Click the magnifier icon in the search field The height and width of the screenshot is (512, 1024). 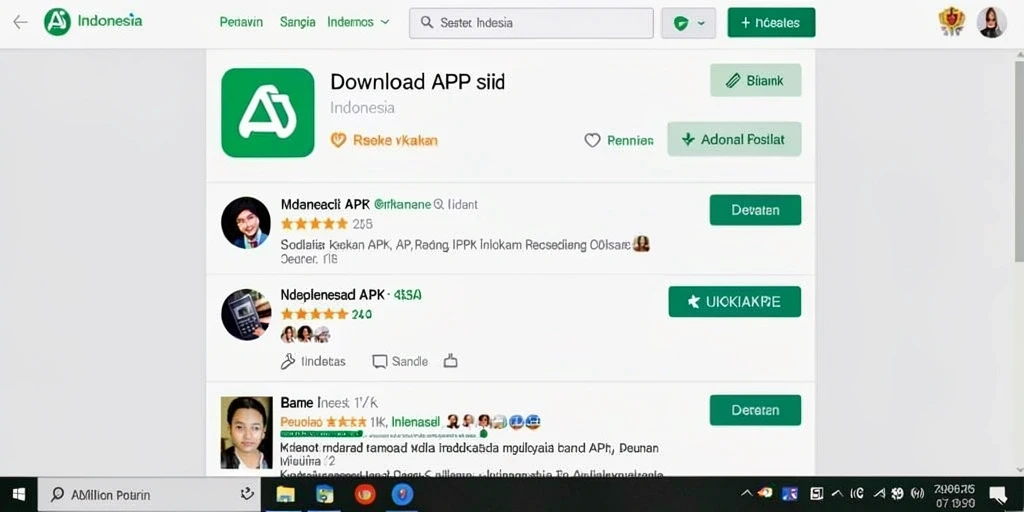[x=427, y=22]
